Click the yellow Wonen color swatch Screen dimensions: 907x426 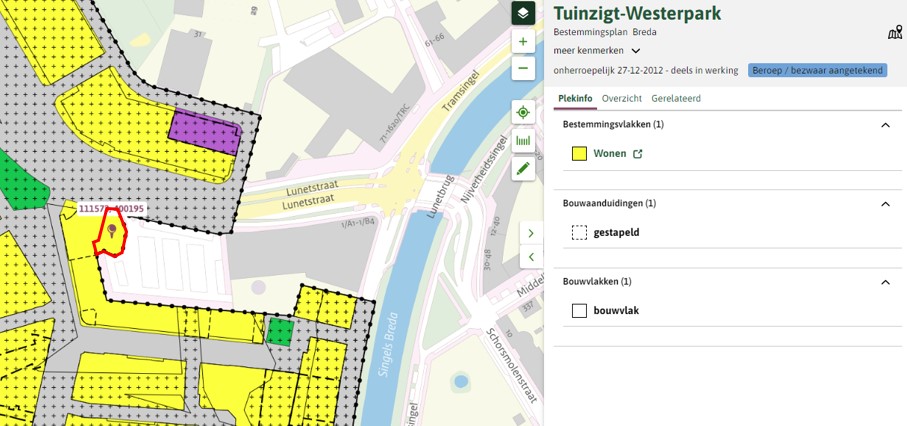(579, 153)
